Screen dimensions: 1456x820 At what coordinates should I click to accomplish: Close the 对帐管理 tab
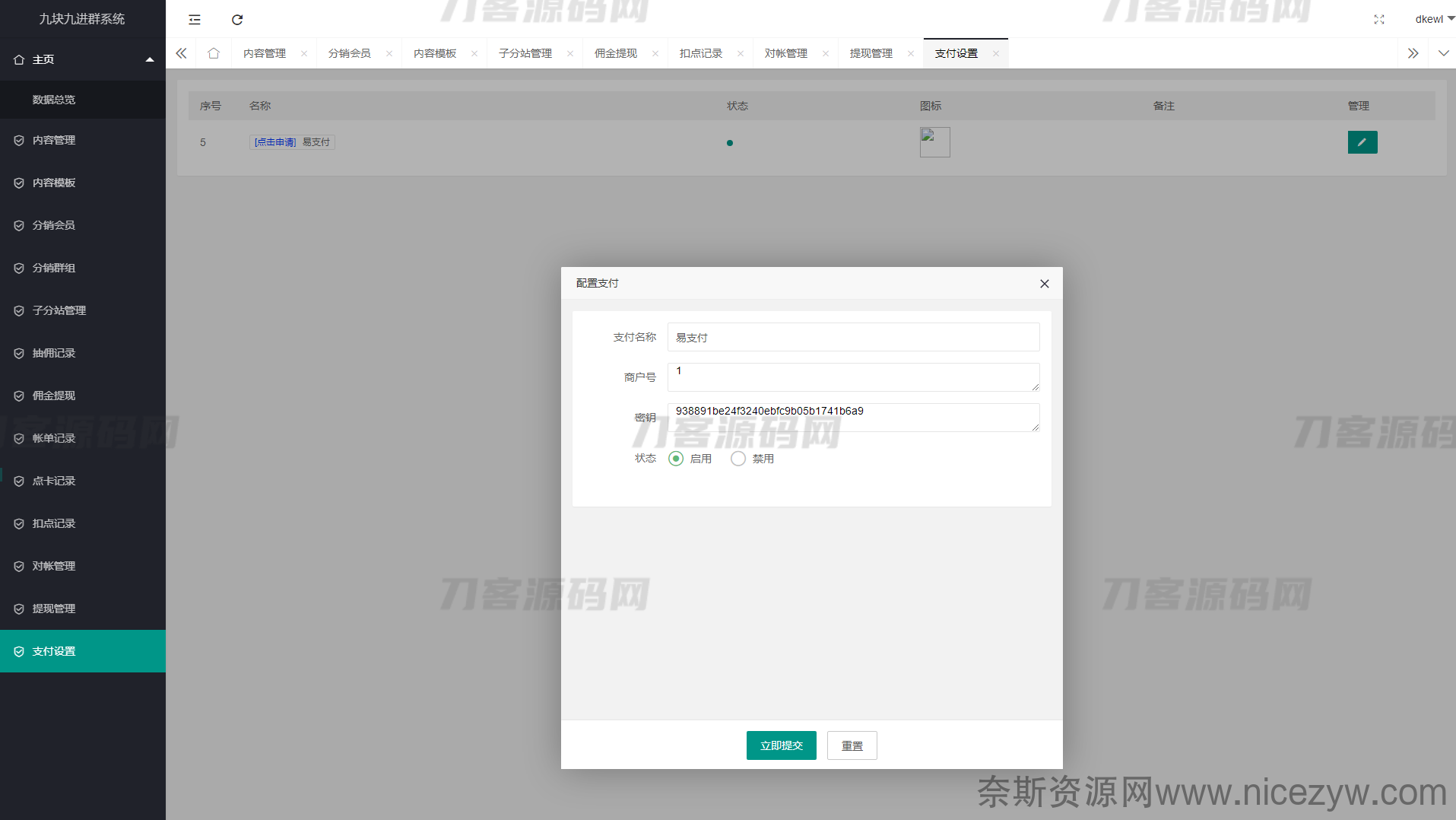point(826,53)
